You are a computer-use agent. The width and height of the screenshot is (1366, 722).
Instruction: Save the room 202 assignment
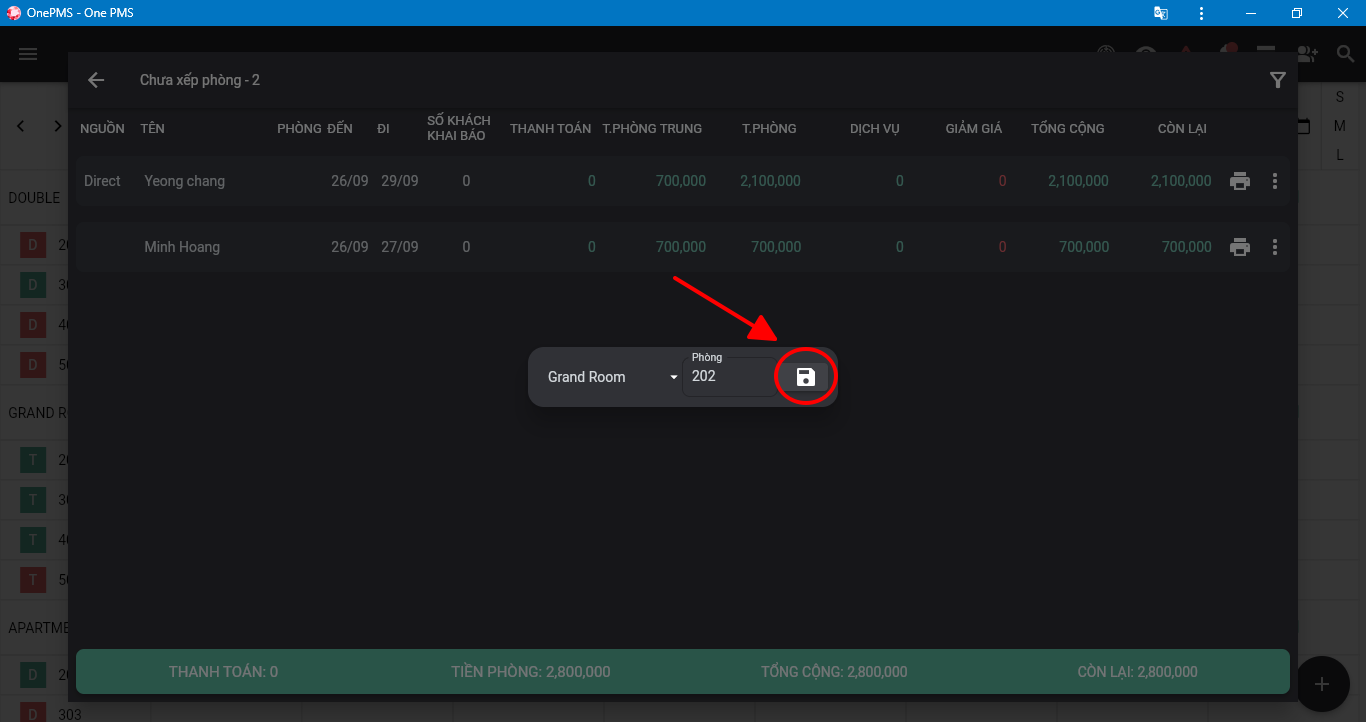point(805,377)
